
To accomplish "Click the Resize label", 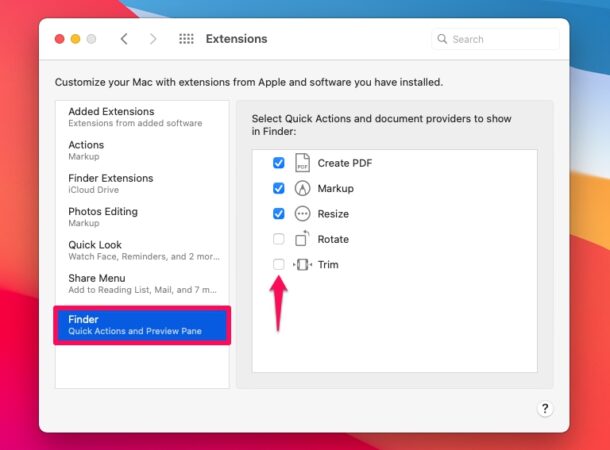I will (333, 214).
